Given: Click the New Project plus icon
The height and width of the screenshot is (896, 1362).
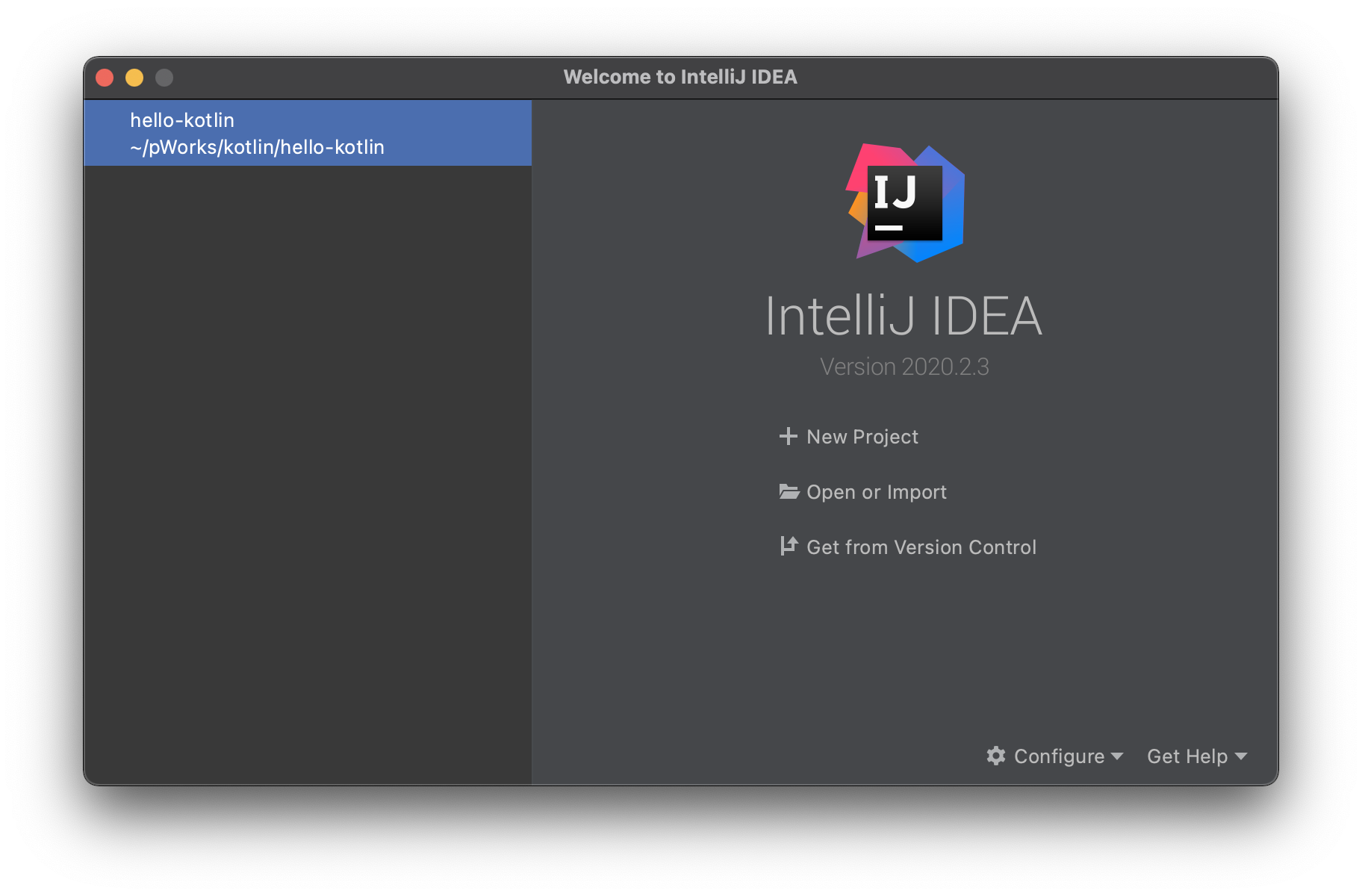Looking at the screenshot, I should tap(788, 436).
